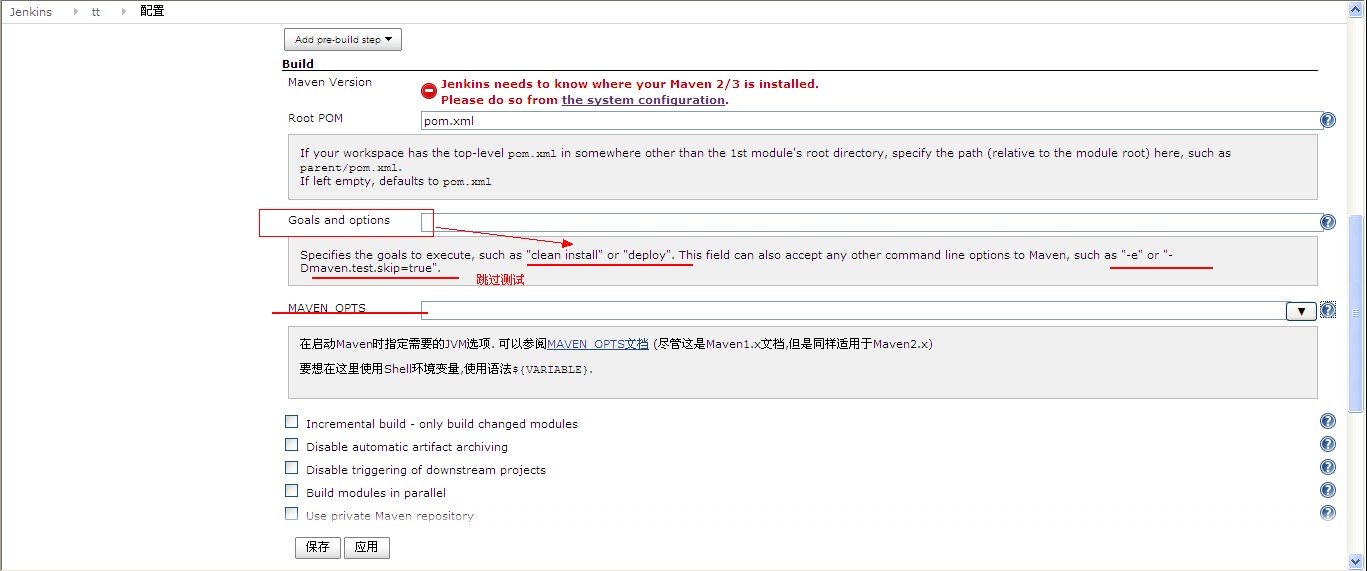Open help for Disable automatic artifact archiving
Screen dimensions: 1367x571
pyautogui.click(x=1328, y=445)
